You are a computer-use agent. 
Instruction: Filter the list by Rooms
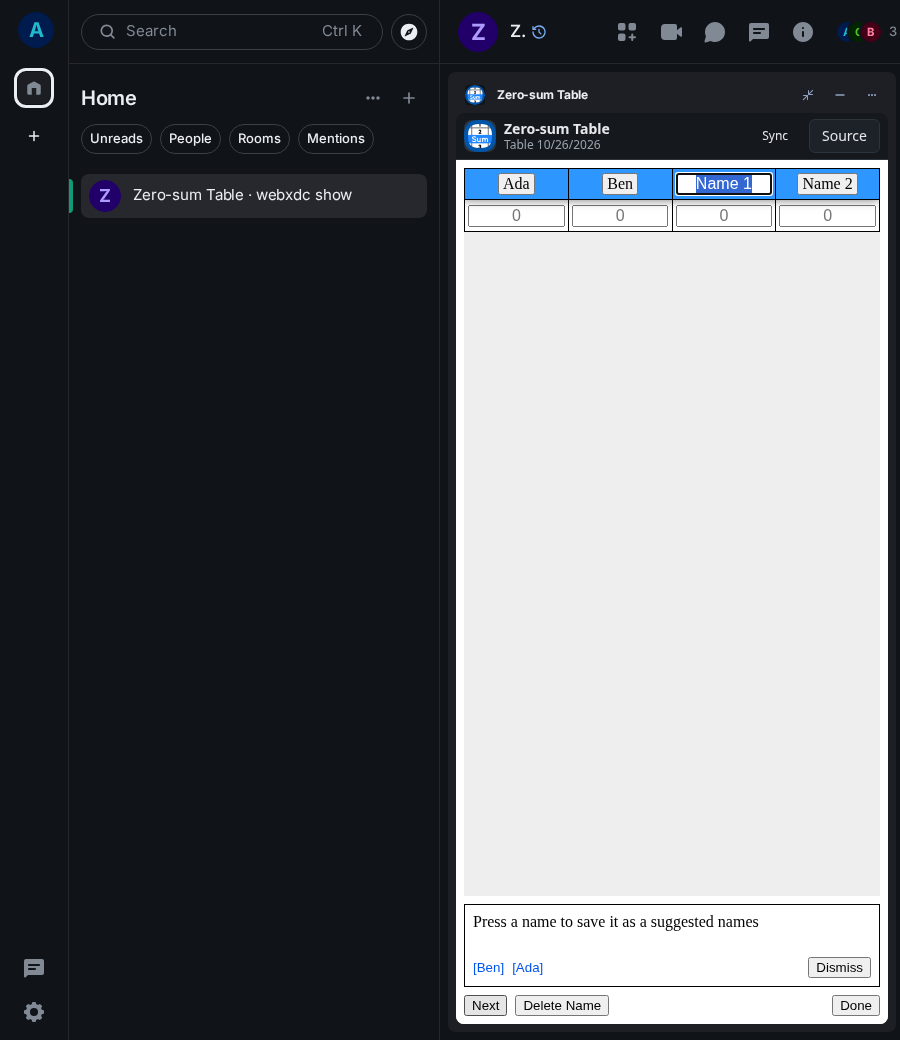(x=259, y=139)
